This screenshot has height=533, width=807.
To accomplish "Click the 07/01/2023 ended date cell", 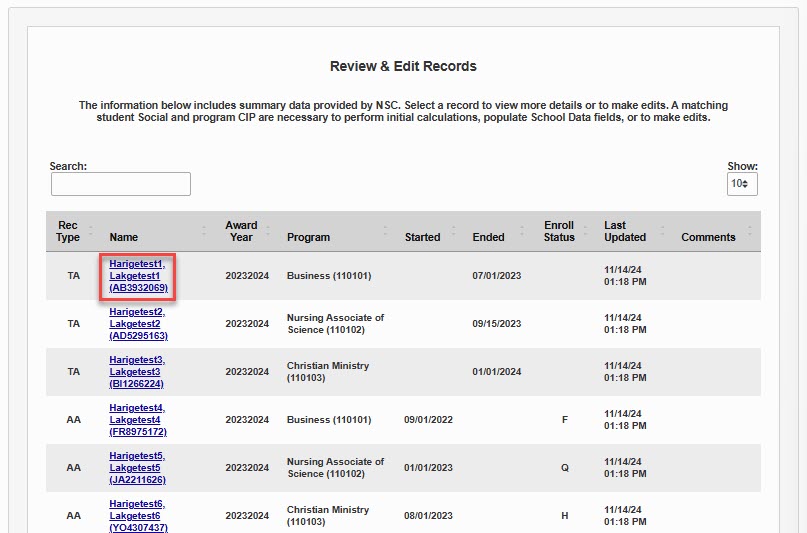I will coord(497,276).
